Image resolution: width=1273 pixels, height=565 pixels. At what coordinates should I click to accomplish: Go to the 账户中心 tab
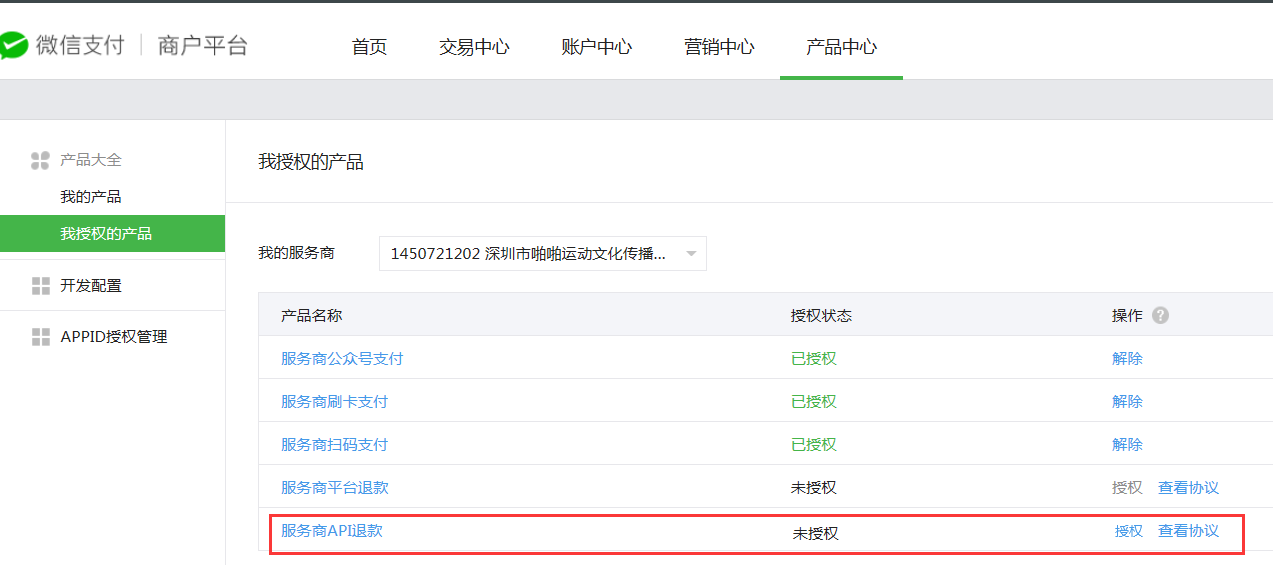(596, 47)
